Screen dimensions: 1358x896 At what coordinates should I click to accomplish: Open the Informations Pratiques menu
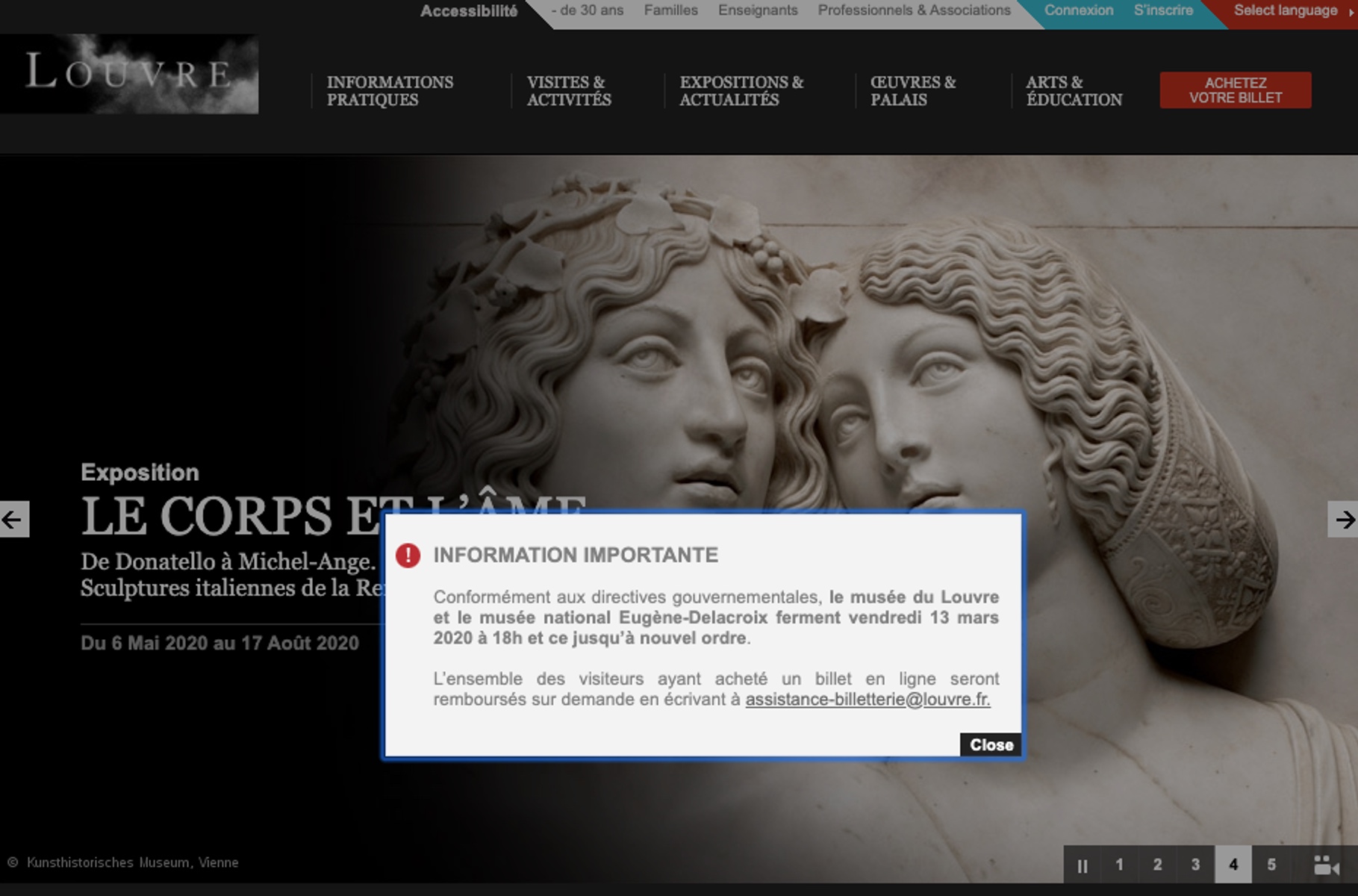click(x=390, y=90)
